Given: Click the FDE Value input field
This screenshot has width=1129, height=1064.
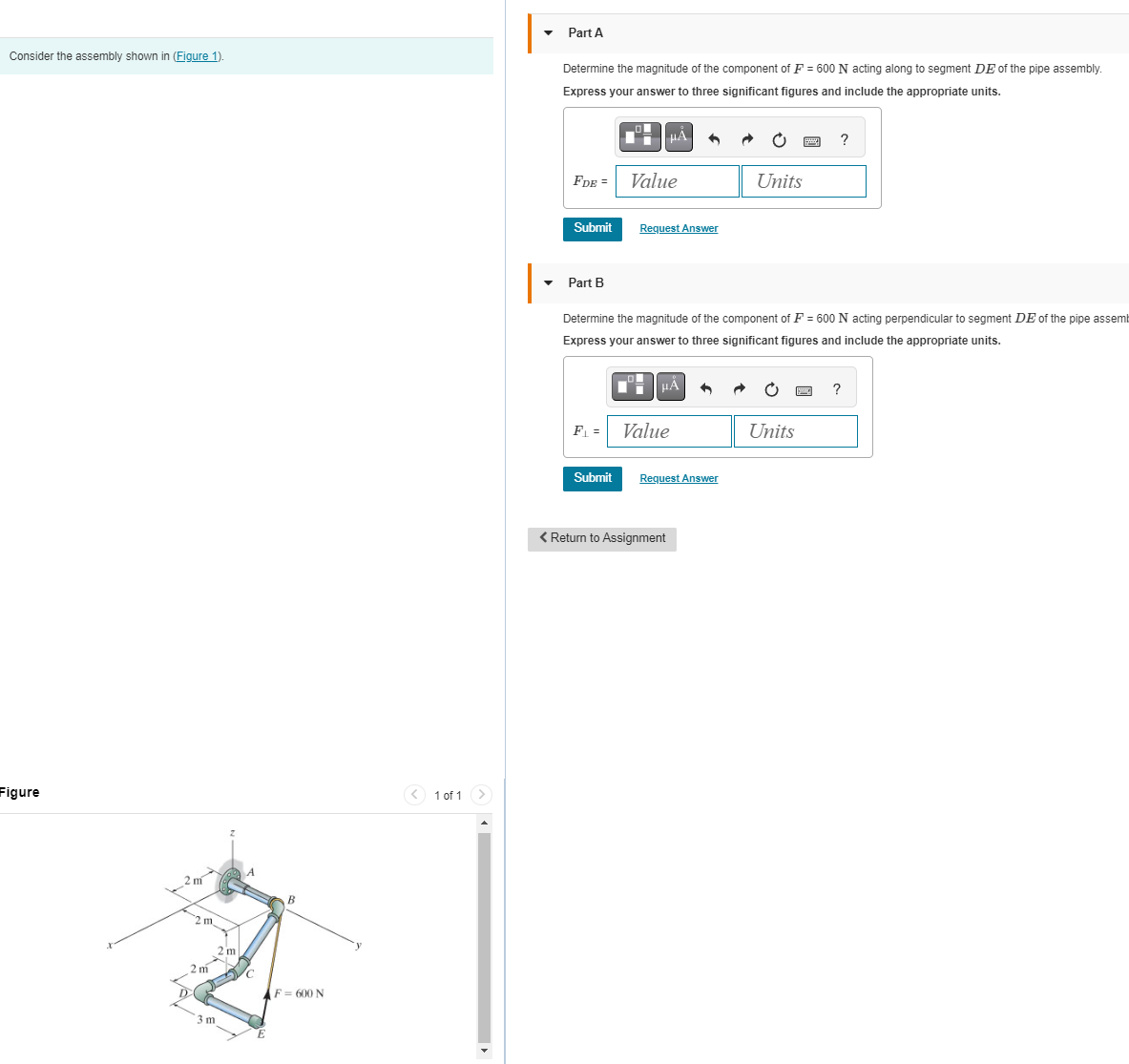Looking at the screenshot, I should point(677,181).
